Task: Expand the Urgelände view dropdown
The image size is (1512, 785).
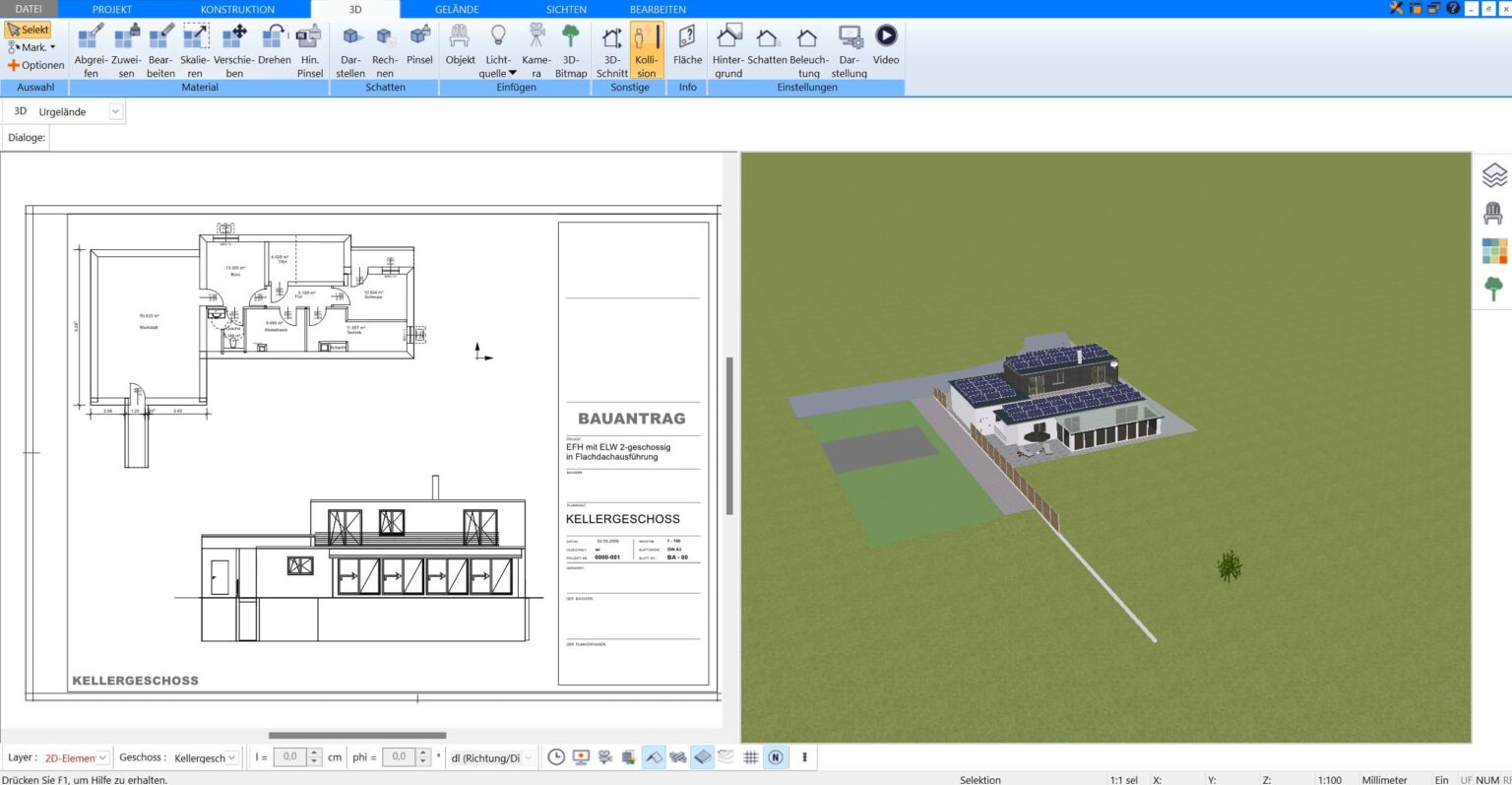Action: point(115,112)
